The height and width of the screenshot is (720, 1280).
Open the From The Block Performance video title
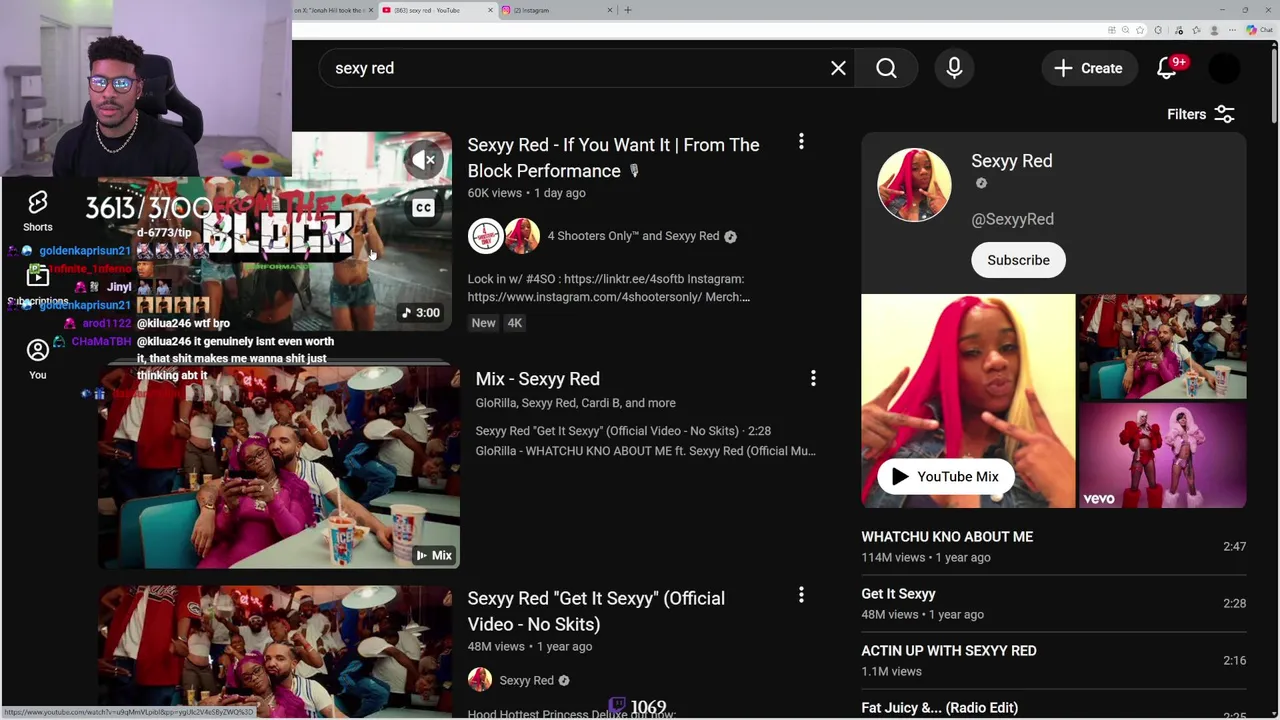click(613, 158)
